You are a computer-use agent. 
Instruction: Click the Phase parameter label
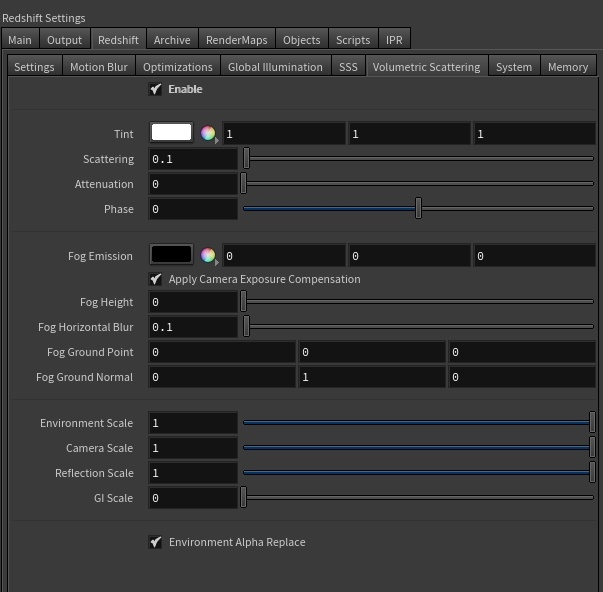(x=119, y=209)
